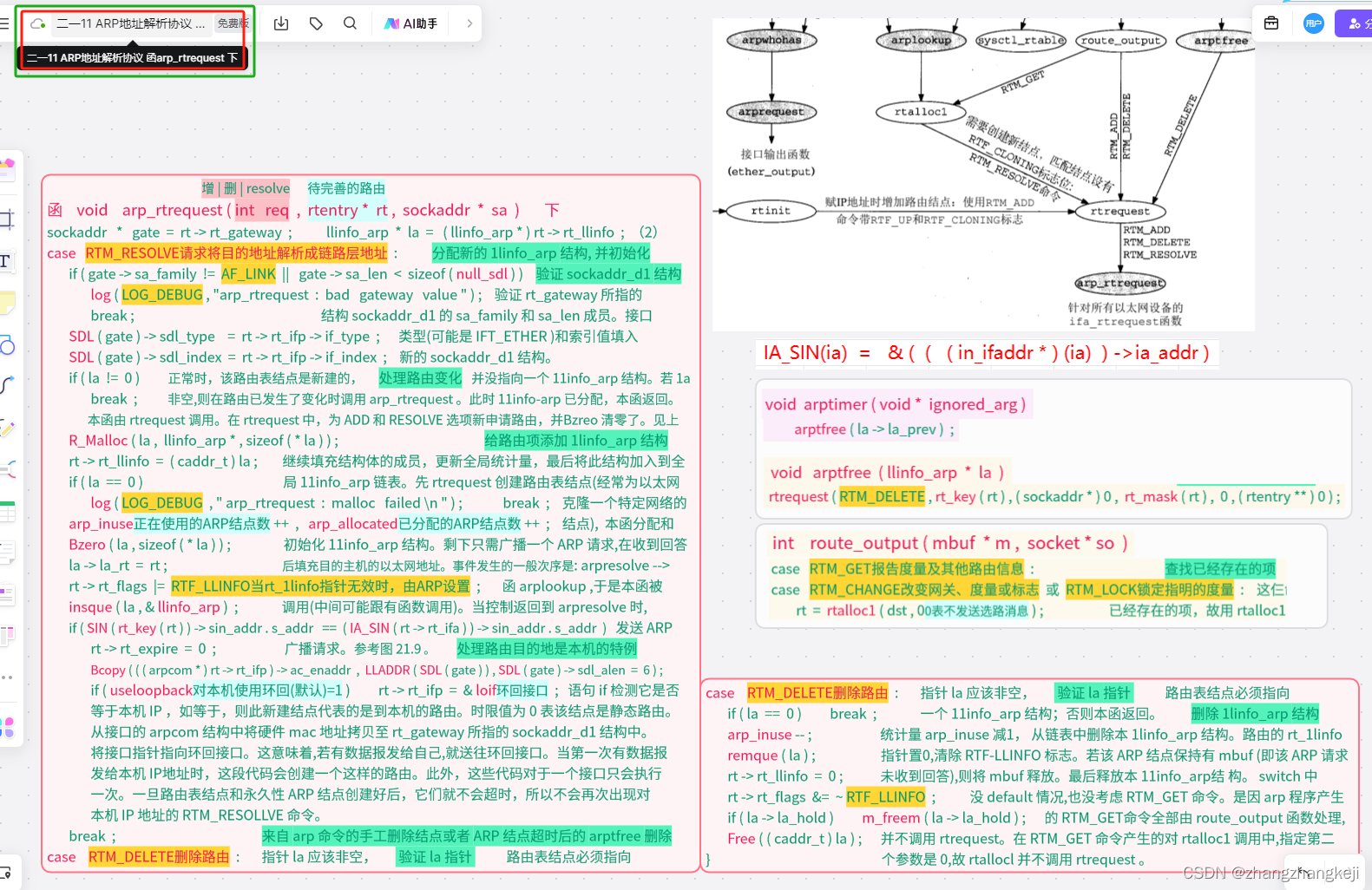This screenshot has height=890, width=1372.
Task: Click the arp_rtrequest node in diagram
Action: (1119, 283)
